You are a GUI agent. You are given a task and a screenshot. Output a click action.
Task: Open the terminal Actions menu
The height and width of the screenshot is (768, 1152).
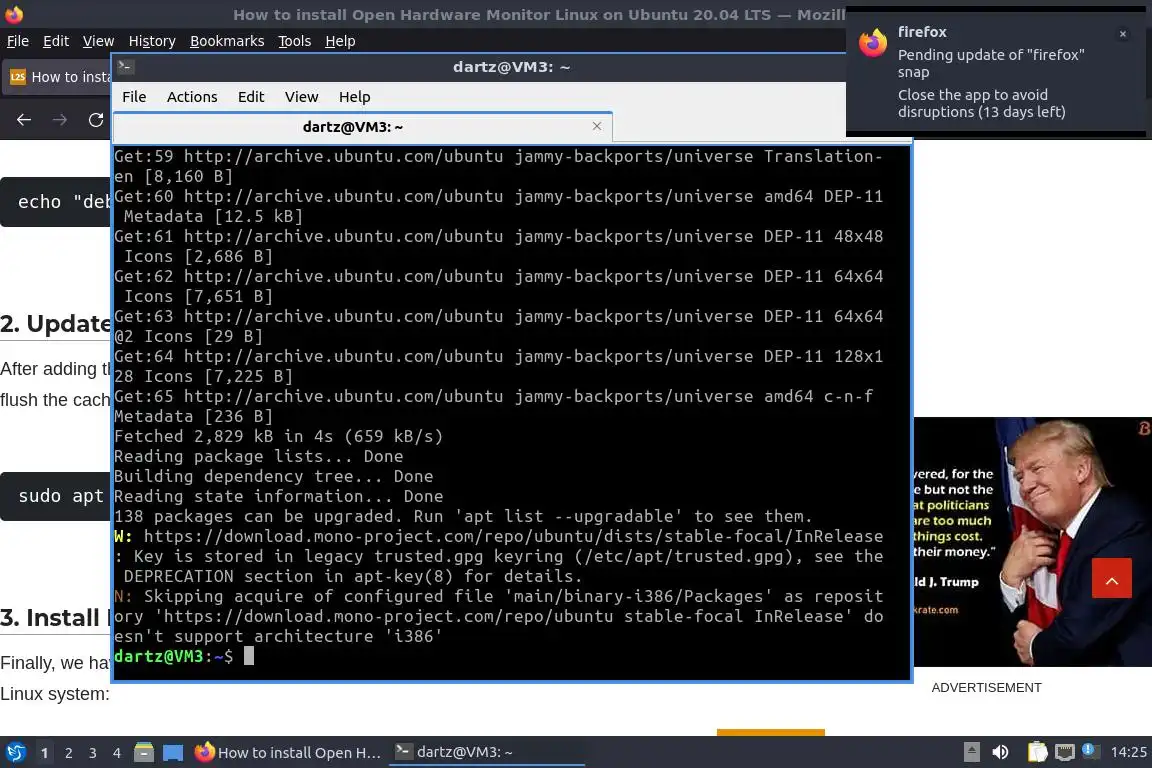click(x=192, y=97)
